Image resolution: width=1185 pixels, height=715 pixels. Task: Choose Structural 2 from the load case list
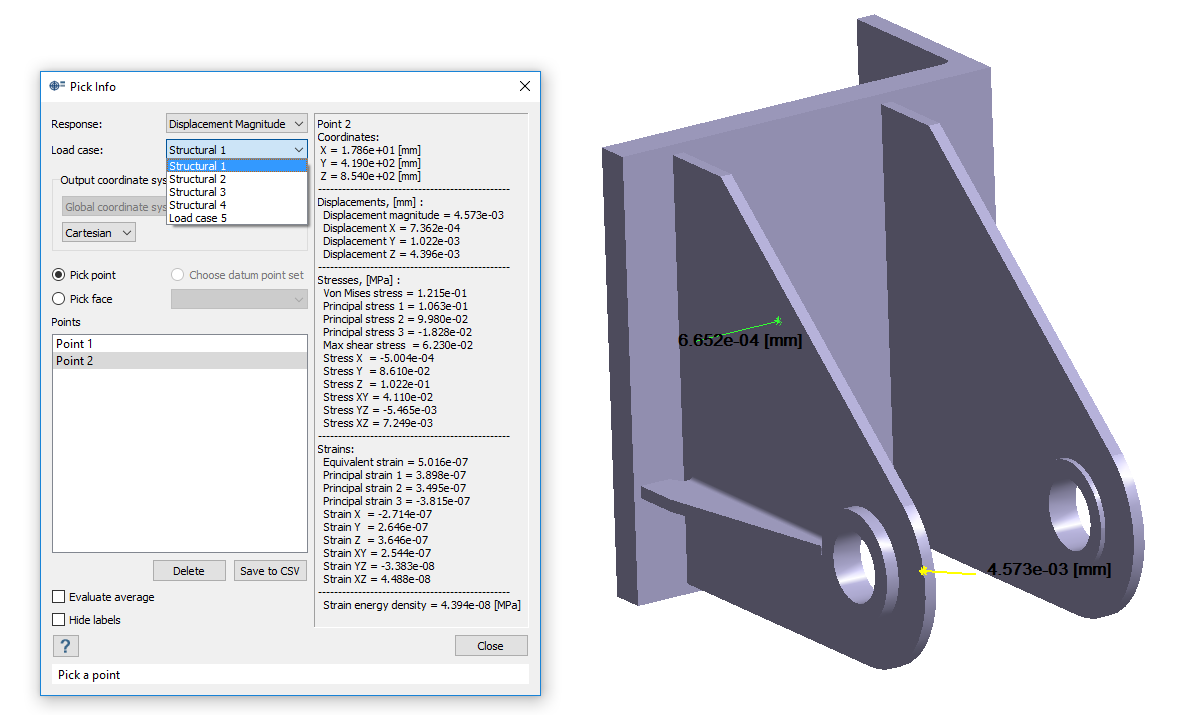198,179
